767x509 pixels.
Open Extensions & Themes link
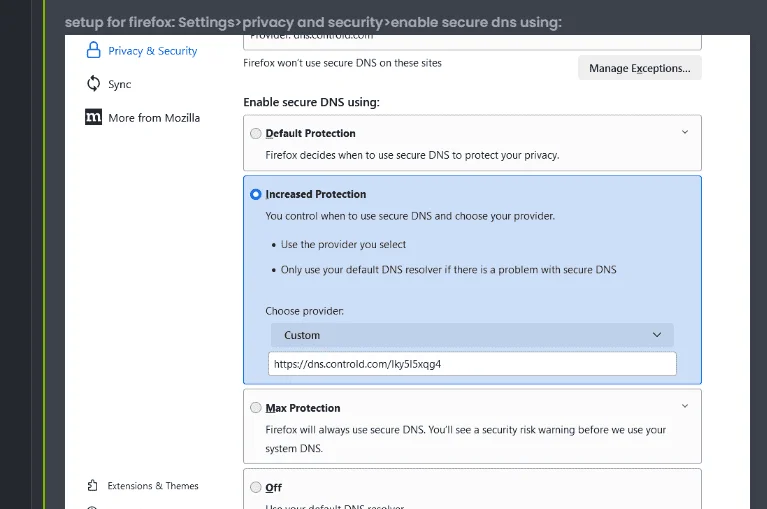153,486
